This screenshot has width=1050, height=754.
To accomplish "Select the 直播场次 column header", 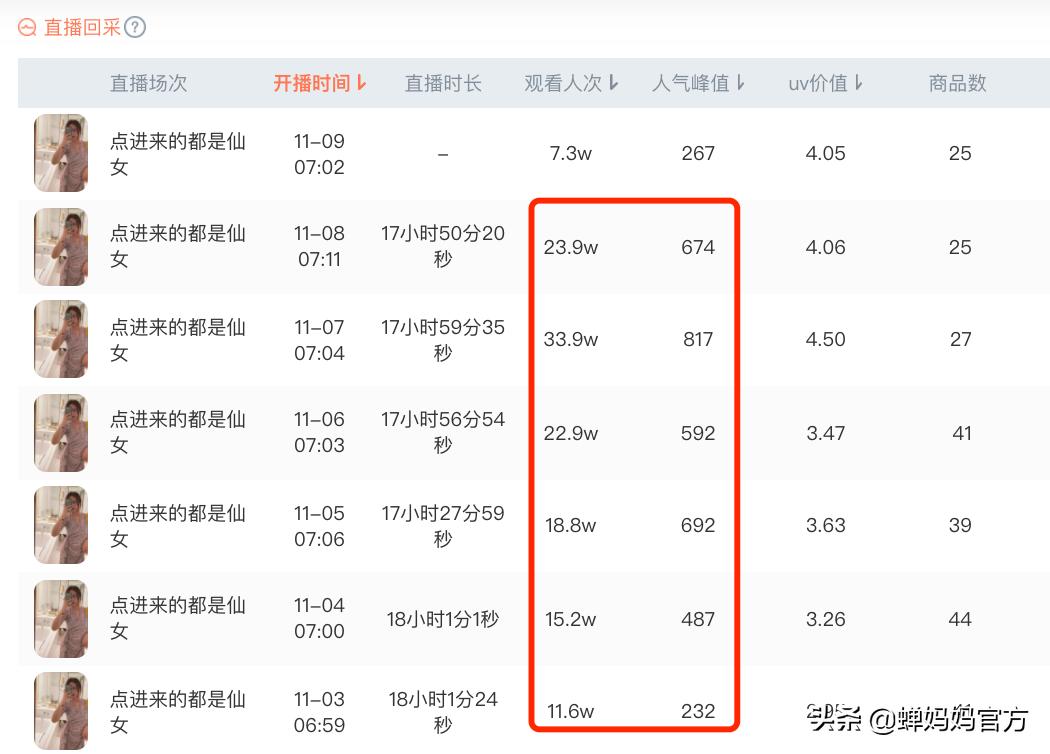I will [148, 85].
